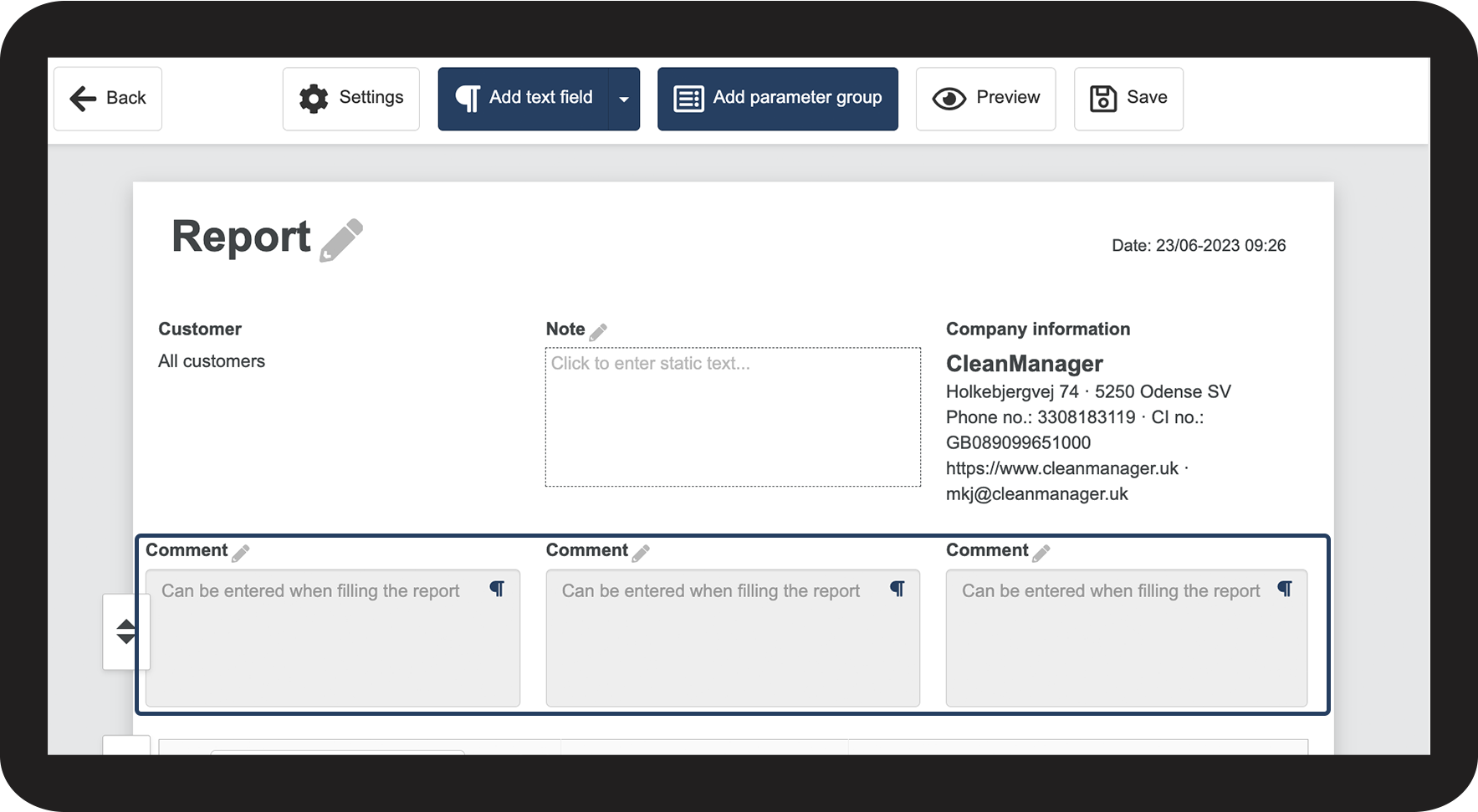
Task: Click the Add text field button
Action: pyautogui.click(x=524, y=99)
